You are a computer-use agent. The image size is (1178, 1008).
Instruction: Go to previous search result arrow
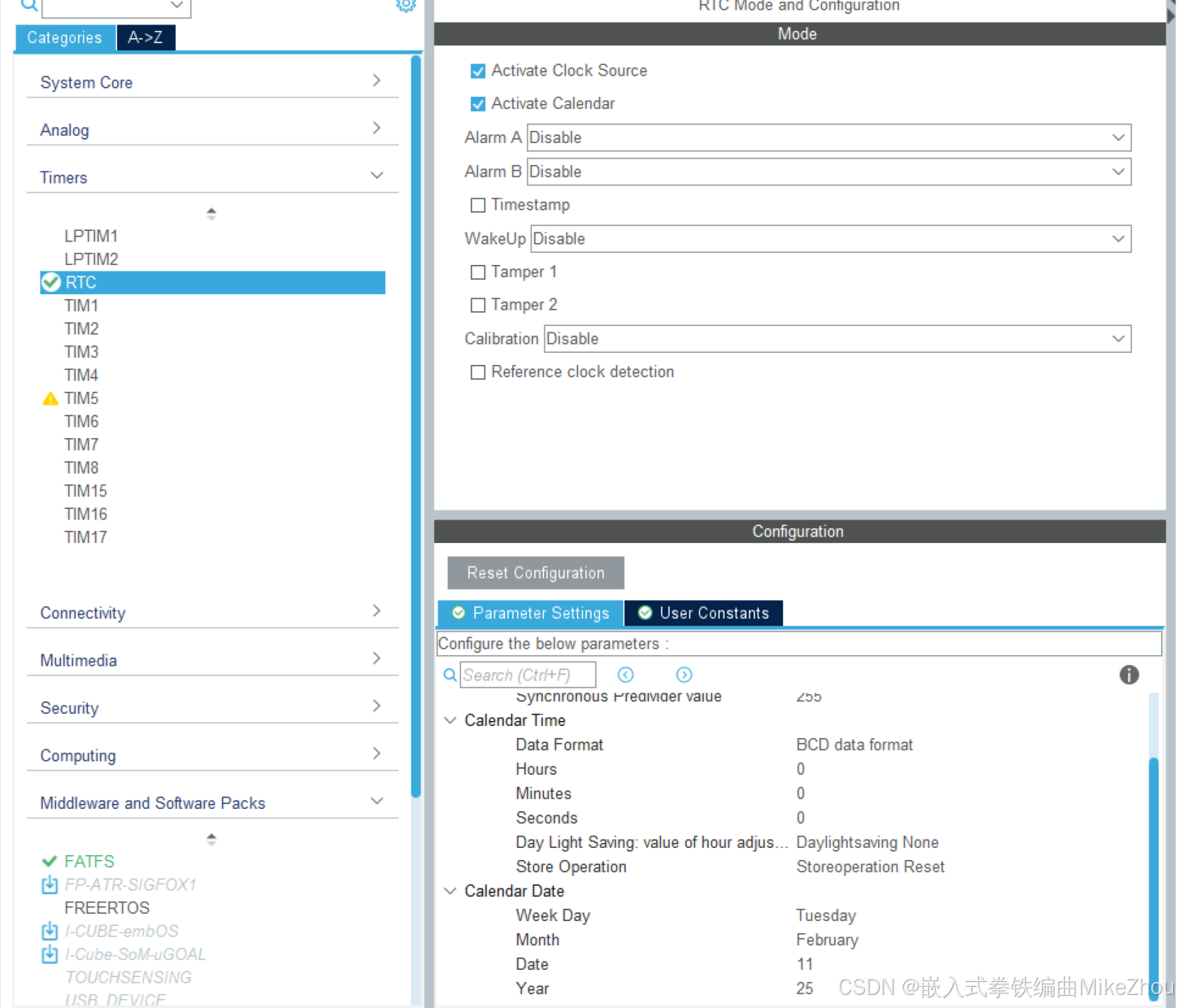[625, 675]
